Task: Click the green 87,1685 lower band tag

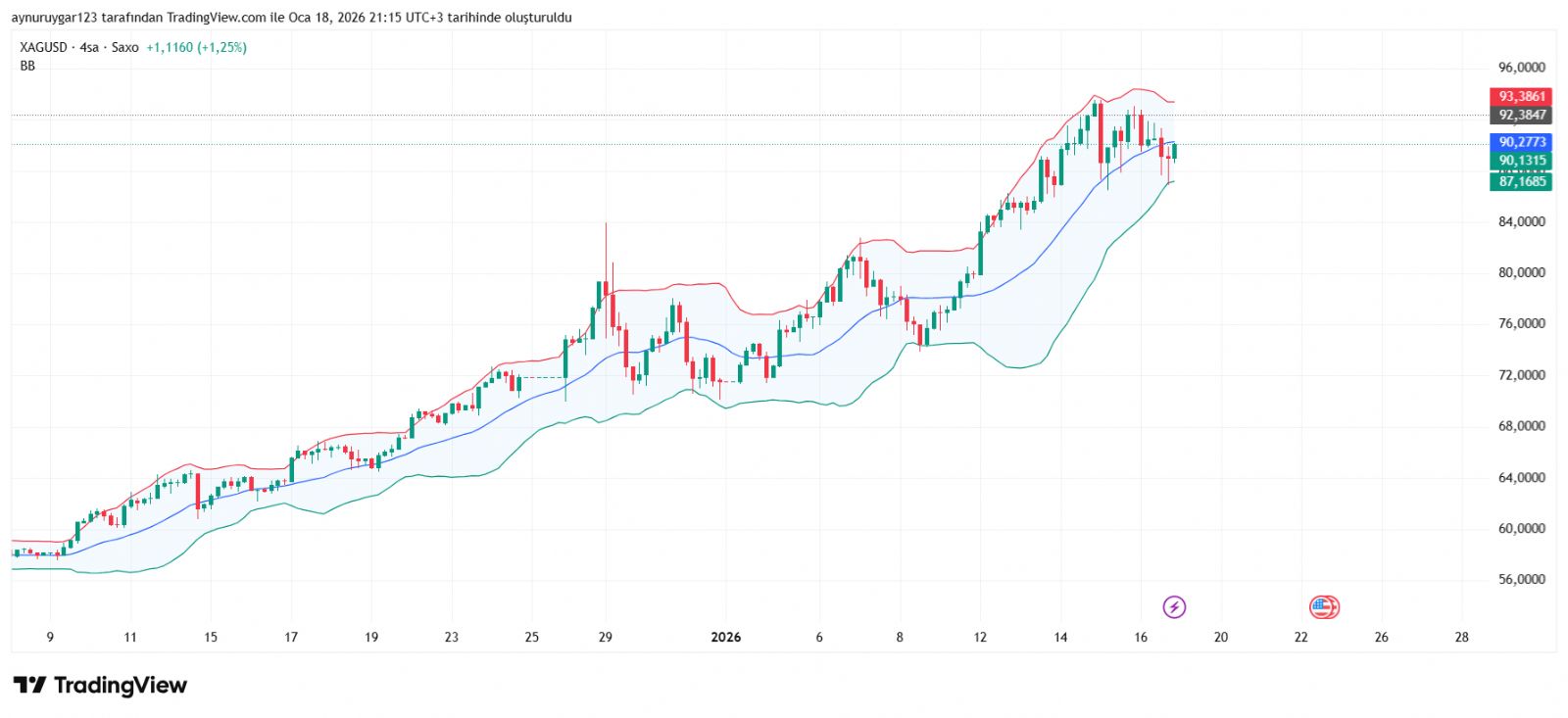Action: tap(1521, 181)
